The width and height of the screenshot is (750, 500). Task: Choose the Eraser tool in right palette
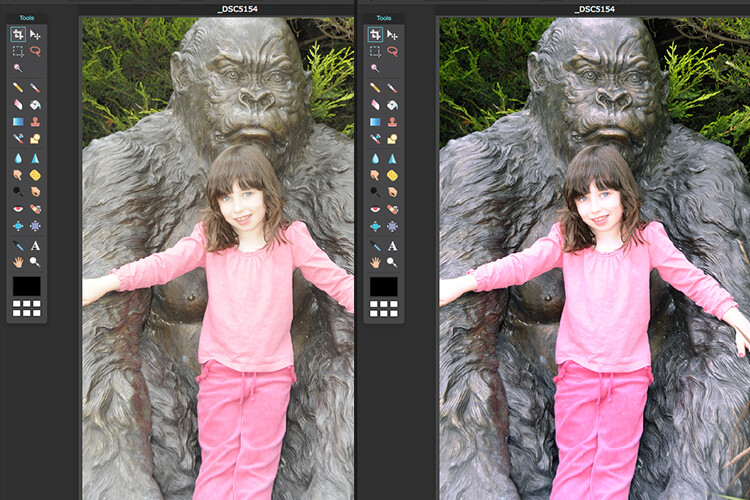coord(375,104)
